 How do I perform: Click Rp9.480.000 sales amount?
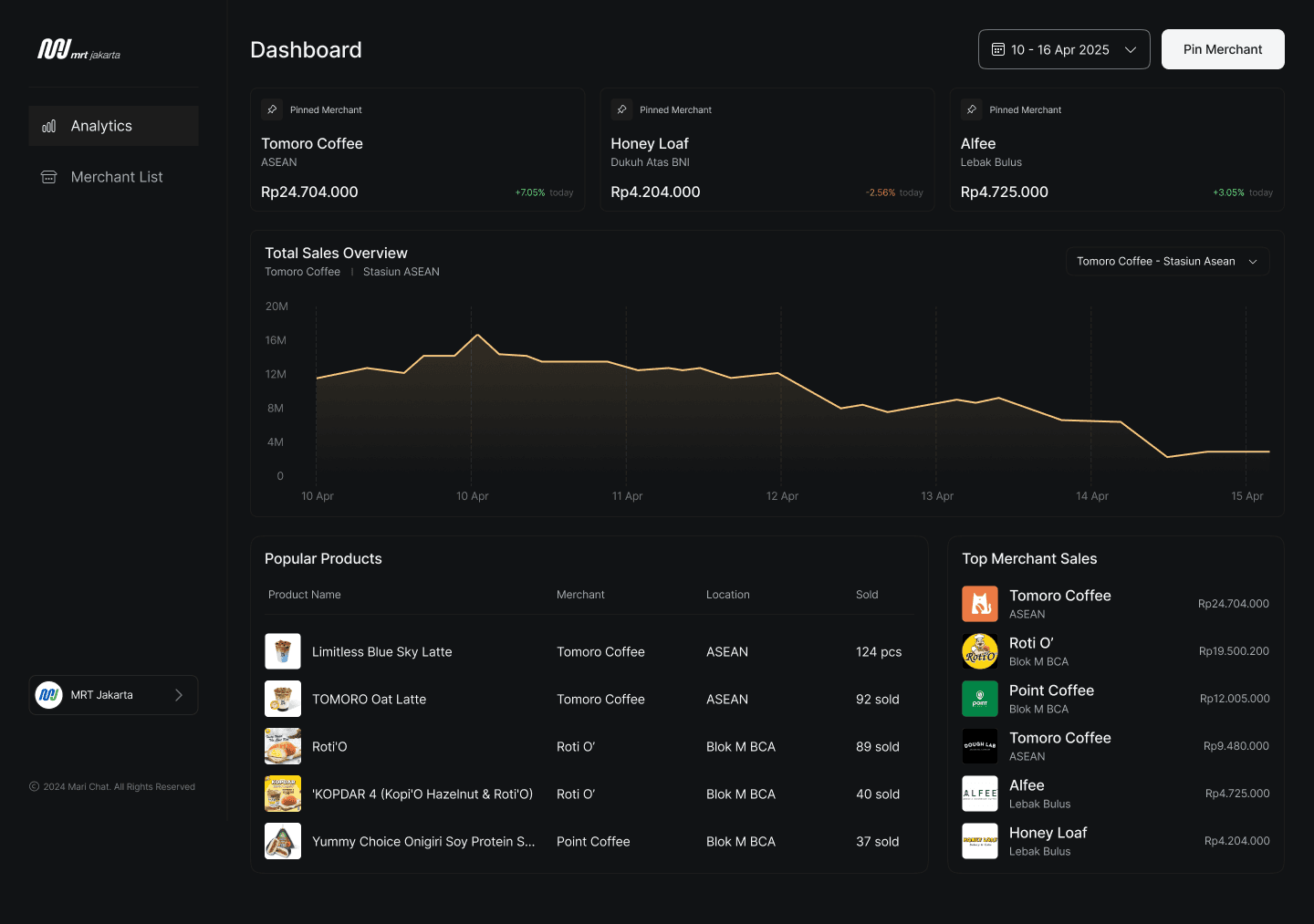tap(1236, 746)
